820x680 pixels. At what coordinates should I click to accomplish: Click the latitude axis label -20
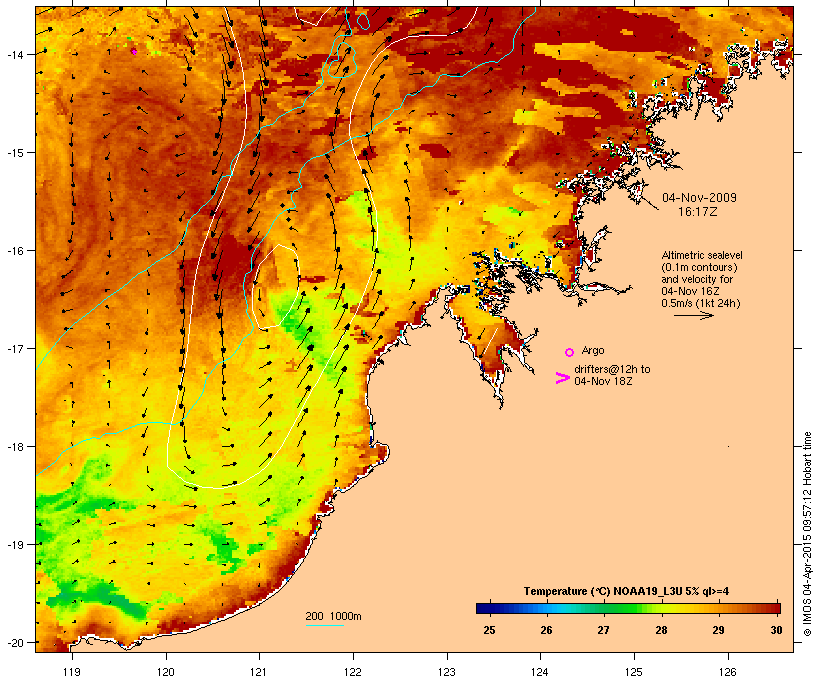(15, 642)
